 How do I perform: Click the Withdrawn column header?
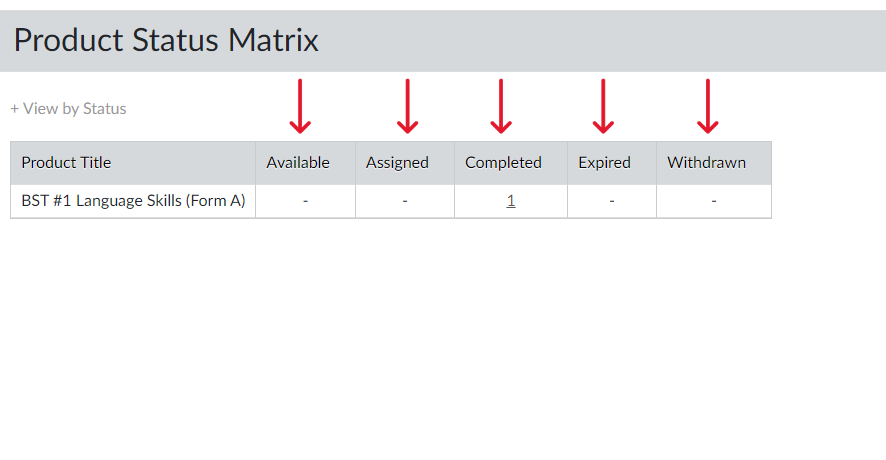click(x=706, y=163)
